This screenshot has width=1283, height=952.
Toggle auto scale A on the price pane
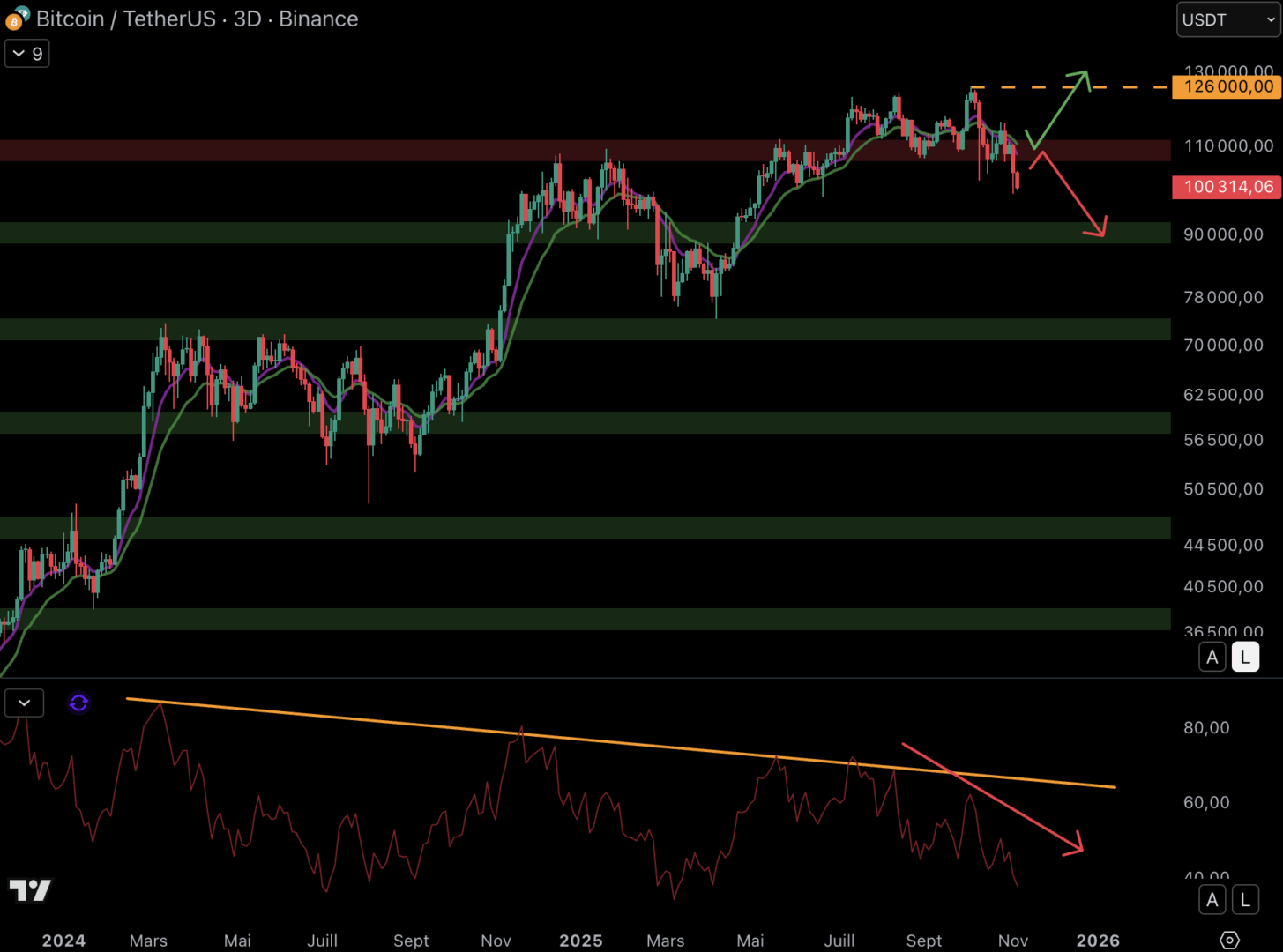(x=1212, y=657)
